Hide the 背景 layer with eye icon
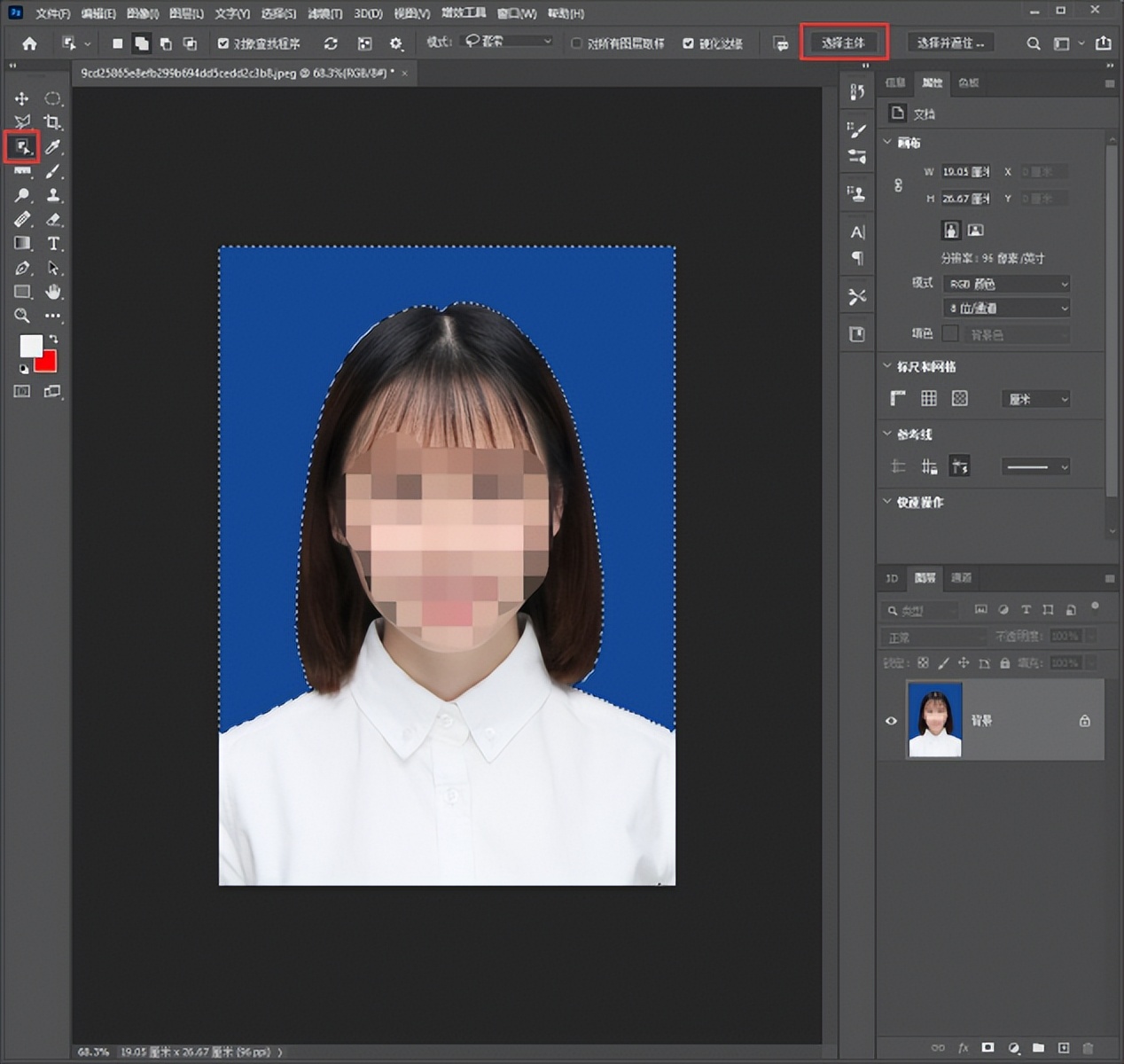The image size is (1124, 1064). click(892, 721)
